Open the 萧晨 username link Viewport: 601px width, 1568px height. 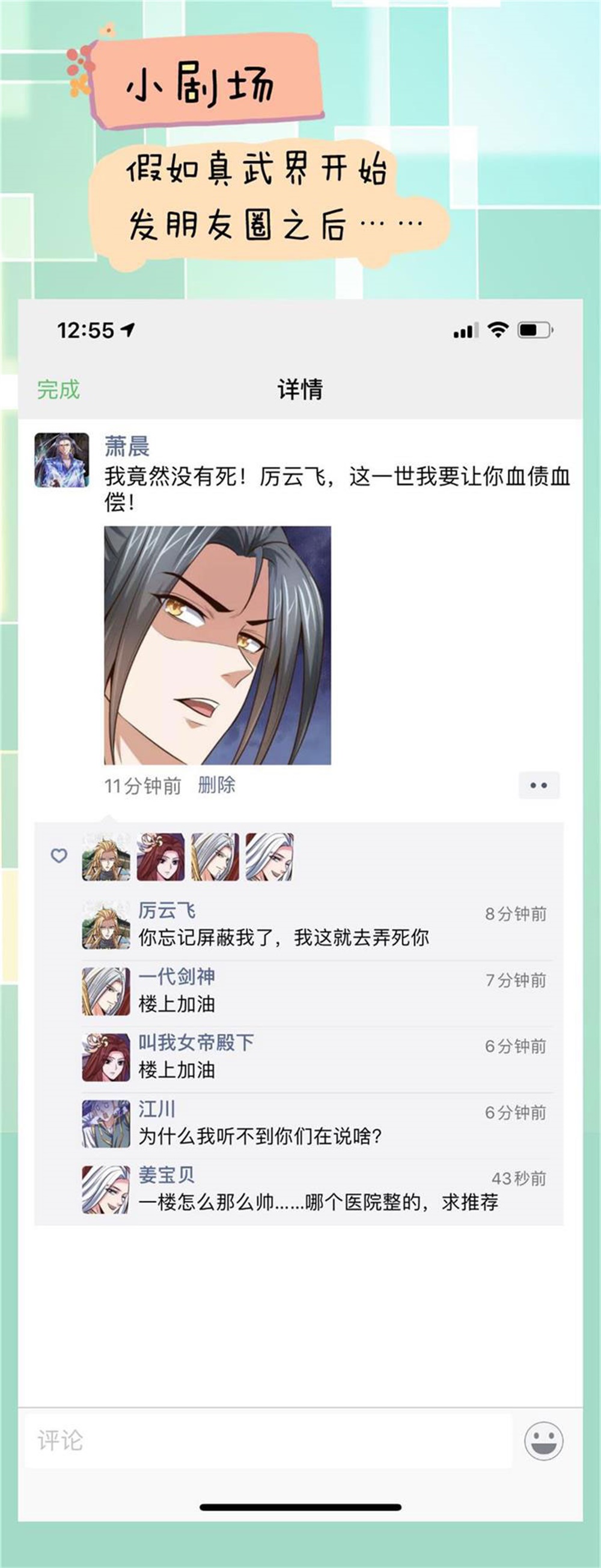tap(127, 446)
